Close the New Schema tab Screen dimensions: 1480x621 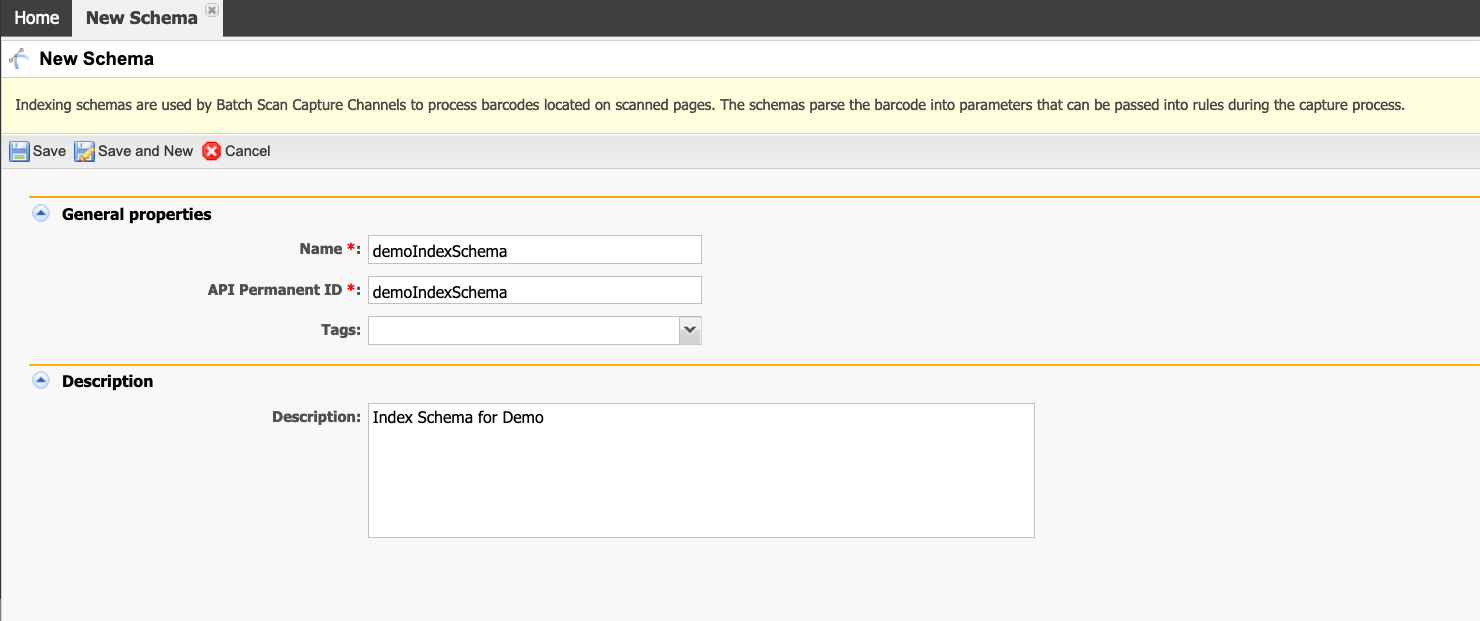211,9
